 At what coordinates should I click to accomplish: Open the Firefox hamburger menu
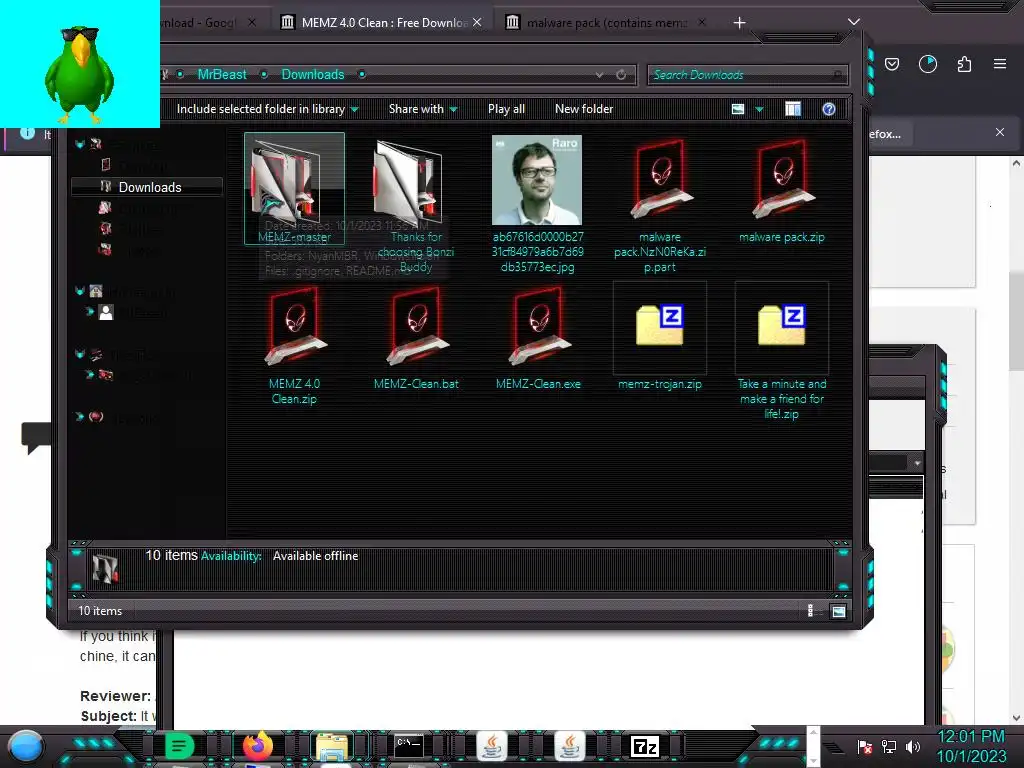tap(1000, 64)
